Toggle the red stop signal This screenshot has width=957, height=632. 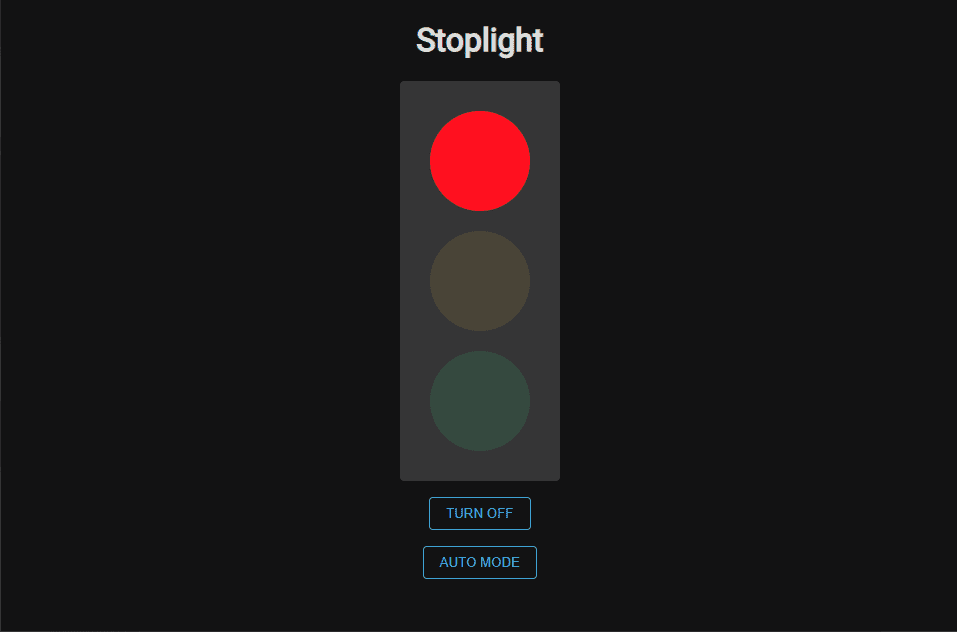click(480, 161)
